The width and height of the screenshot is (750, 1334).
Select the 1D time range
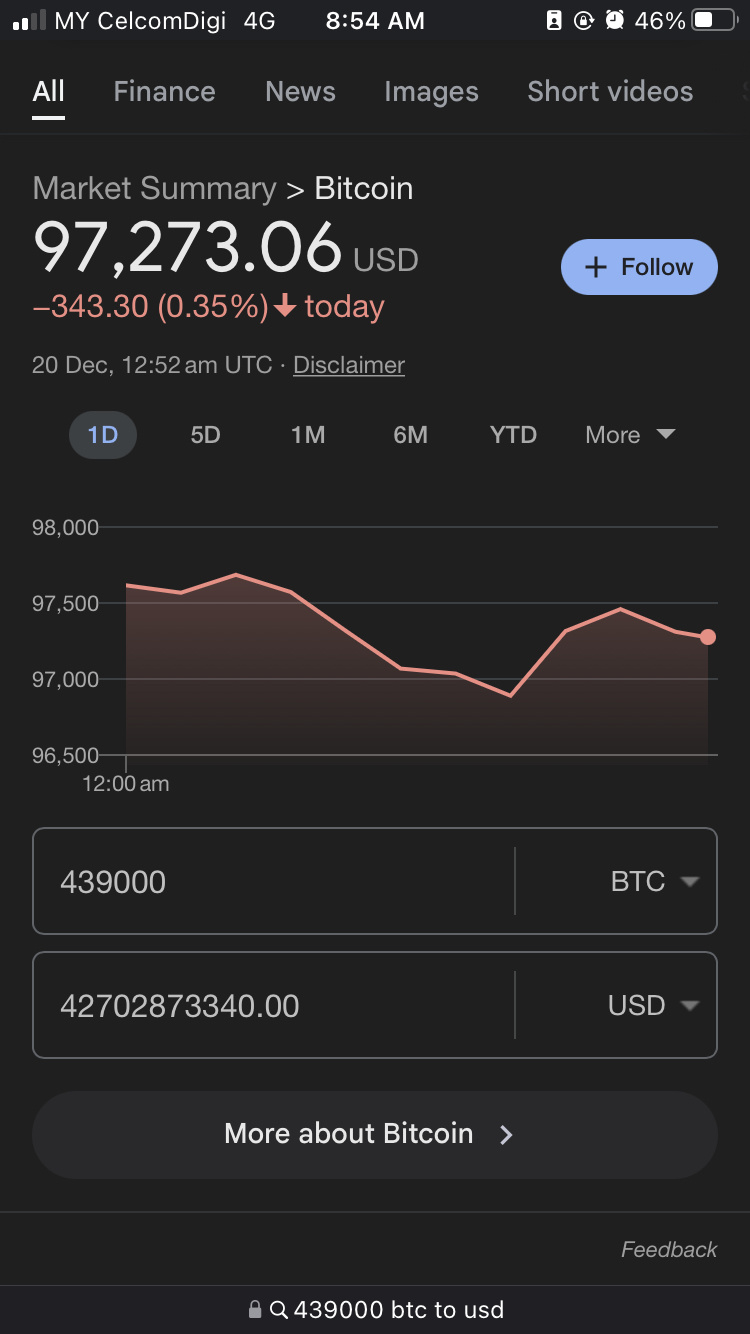[x=103, y=435]
